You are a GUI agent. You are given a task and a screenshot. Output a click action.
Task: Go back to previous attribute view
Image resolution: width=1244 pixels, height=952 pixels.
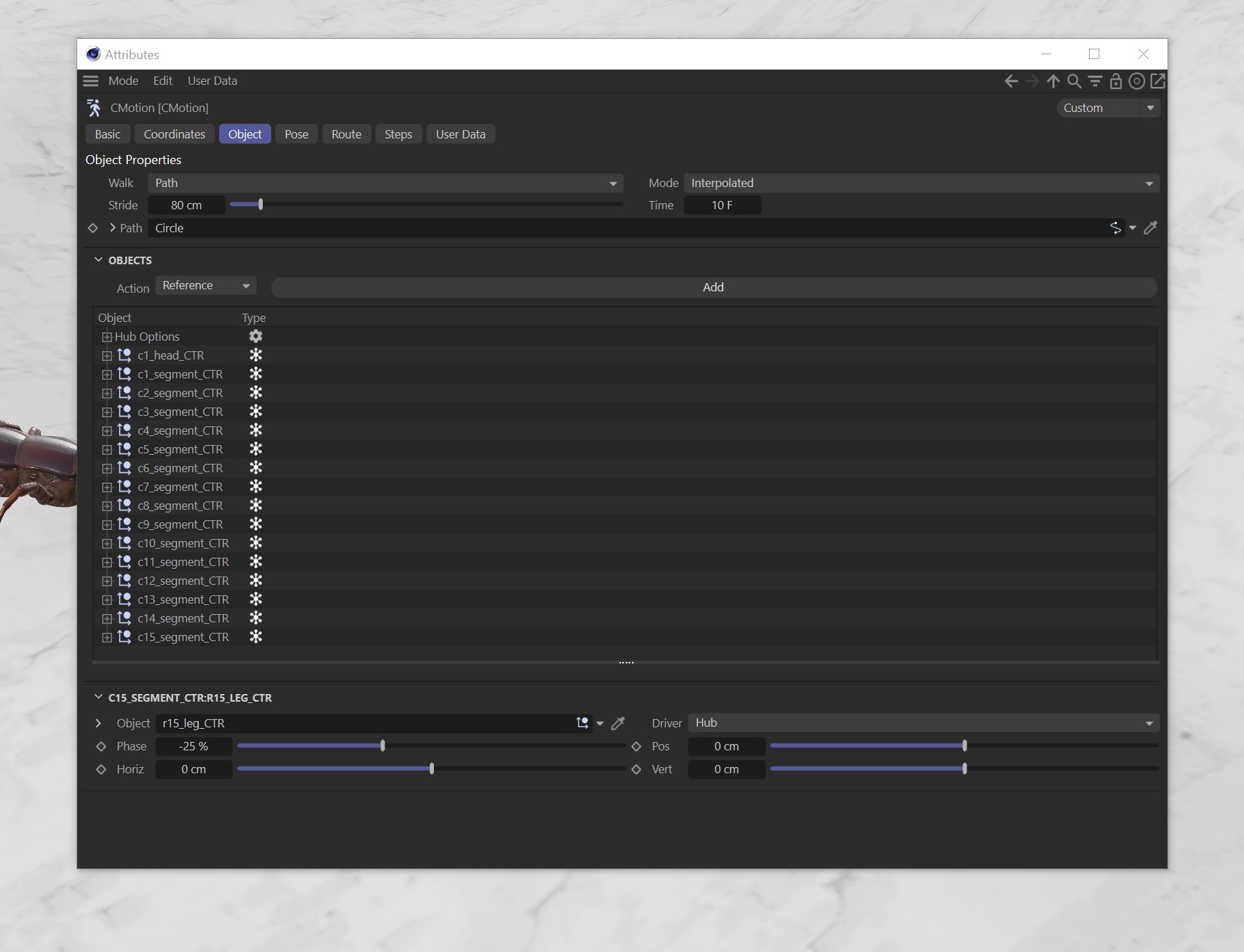point(1011,81)
